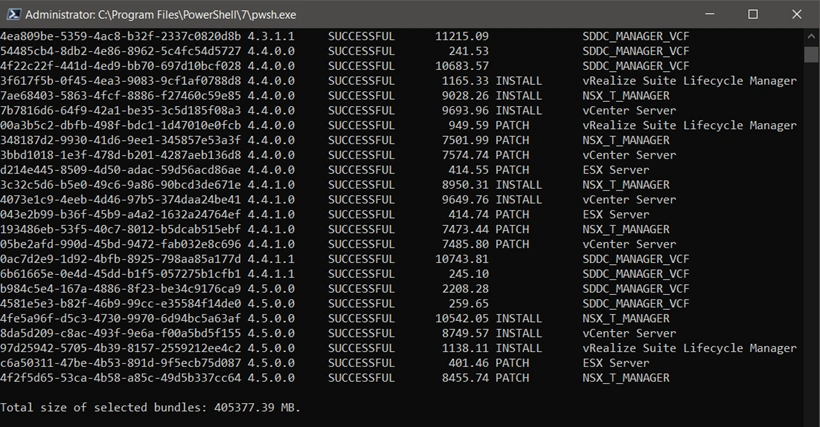This screenshot has width=820, height=427.
Task: Click bundle ID 97d25942-5705-4b39-8157-2559212ee4c2
Action: pos(121,348)
